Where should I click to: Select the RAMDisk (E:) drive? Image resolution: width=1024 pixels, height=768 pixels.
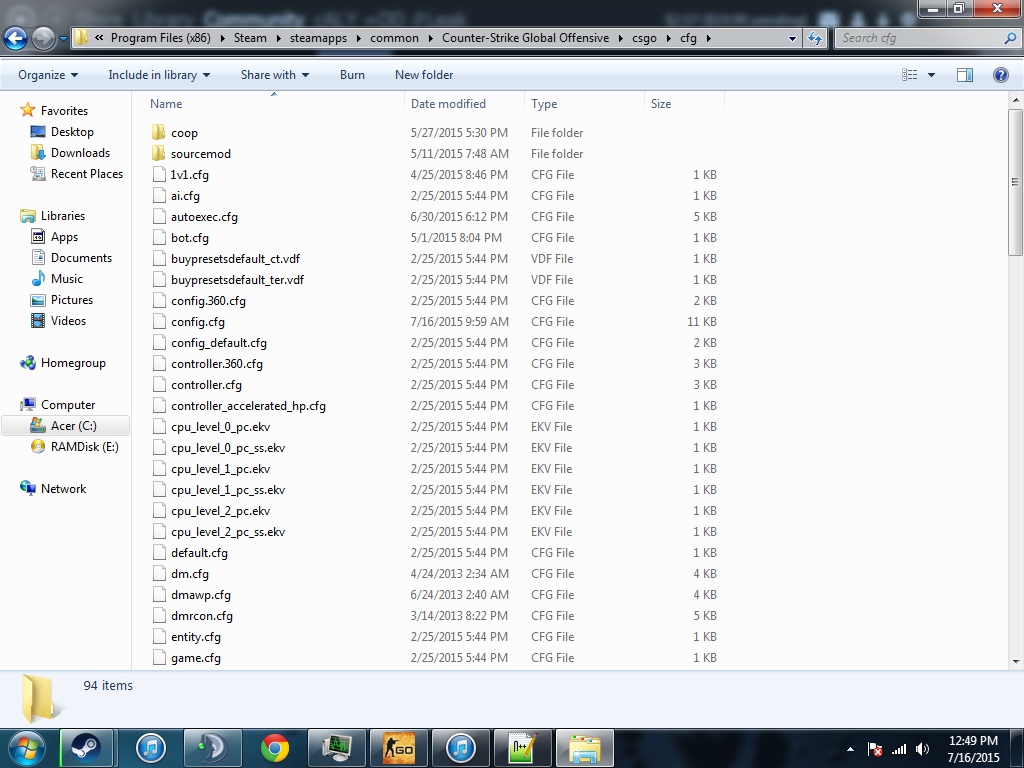(84, 447)
